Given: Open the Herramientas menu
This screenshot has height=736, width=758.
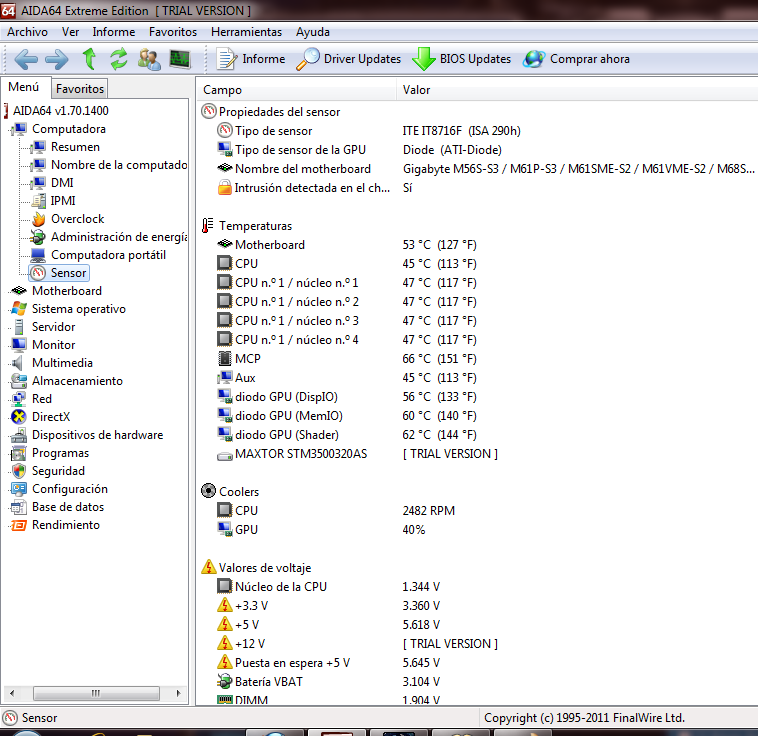Looking at the screenshot, I should click(x=246, y=32).
